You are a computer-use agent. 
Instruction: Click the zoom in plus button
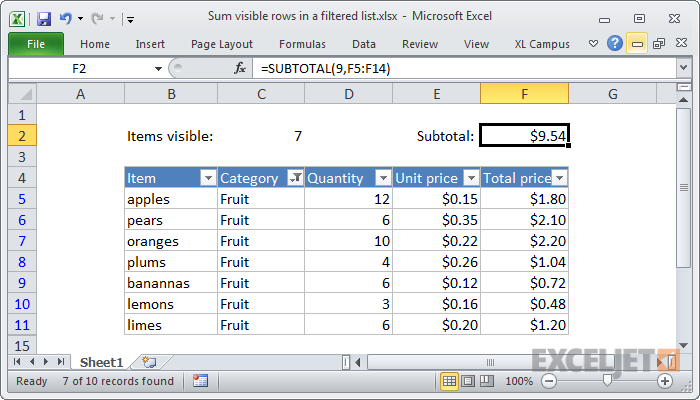coord(665,381)
